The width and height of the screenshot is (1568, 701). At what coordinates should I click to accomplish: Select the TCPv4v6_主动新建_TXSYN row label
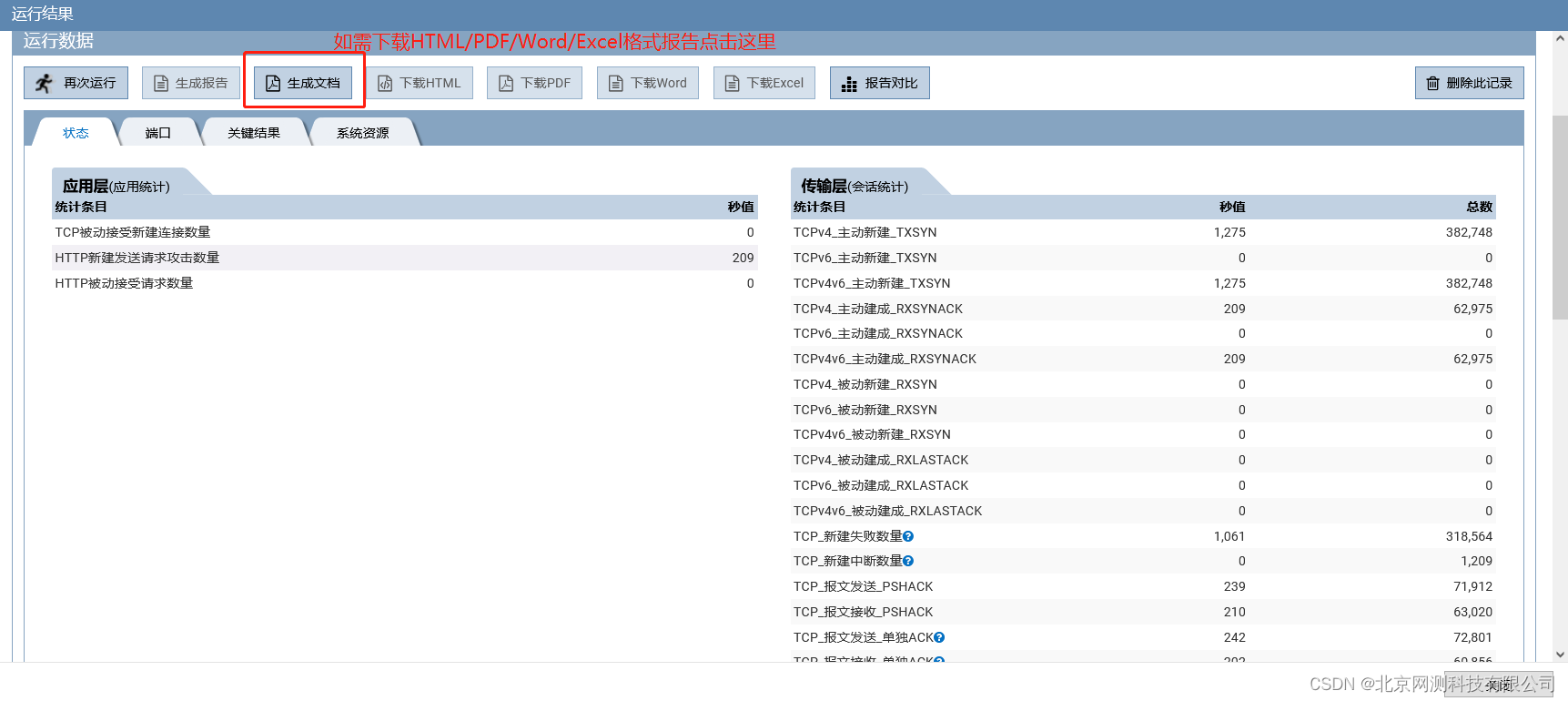872,283
